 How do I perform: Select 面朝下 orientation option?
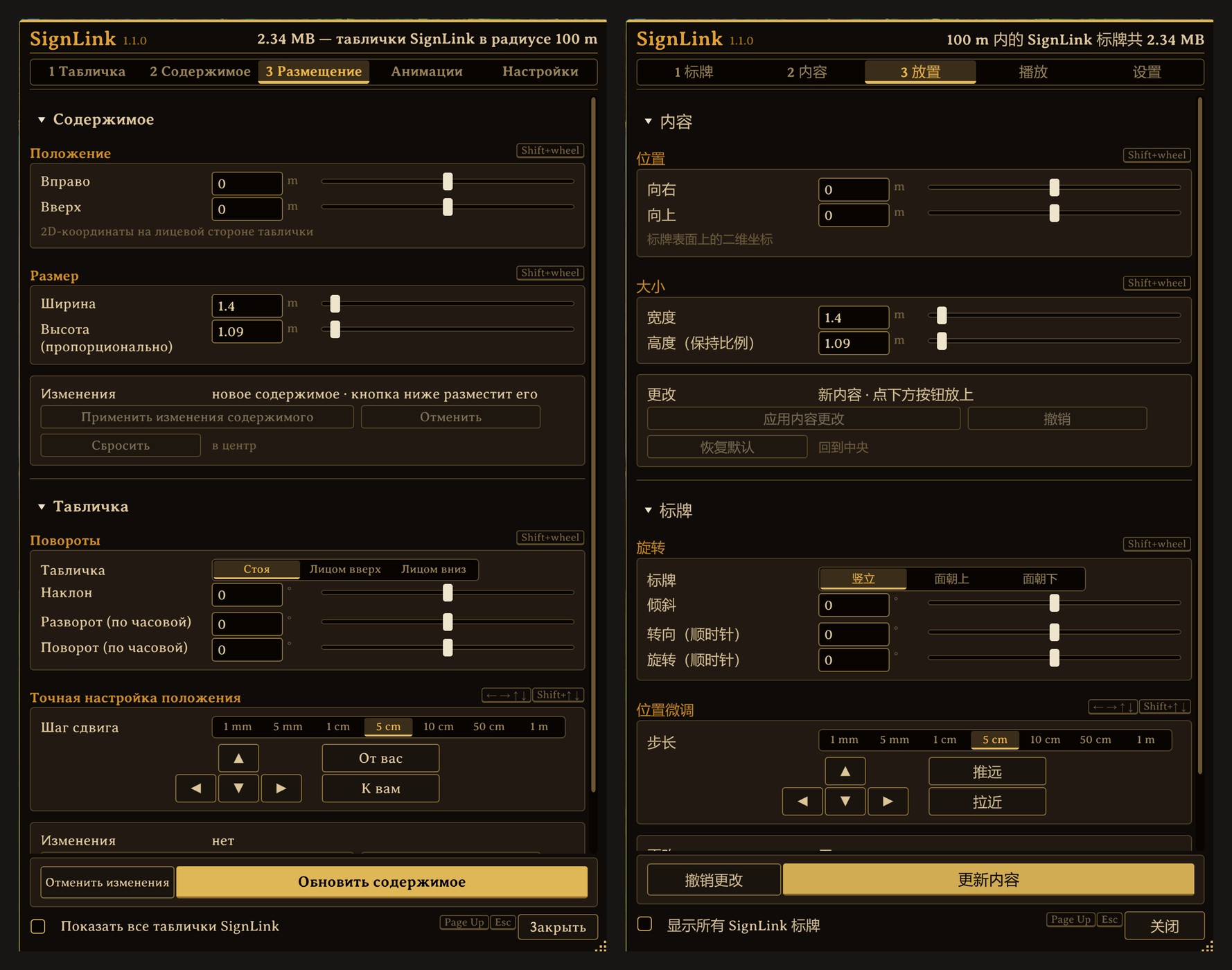coord(1040,579)
